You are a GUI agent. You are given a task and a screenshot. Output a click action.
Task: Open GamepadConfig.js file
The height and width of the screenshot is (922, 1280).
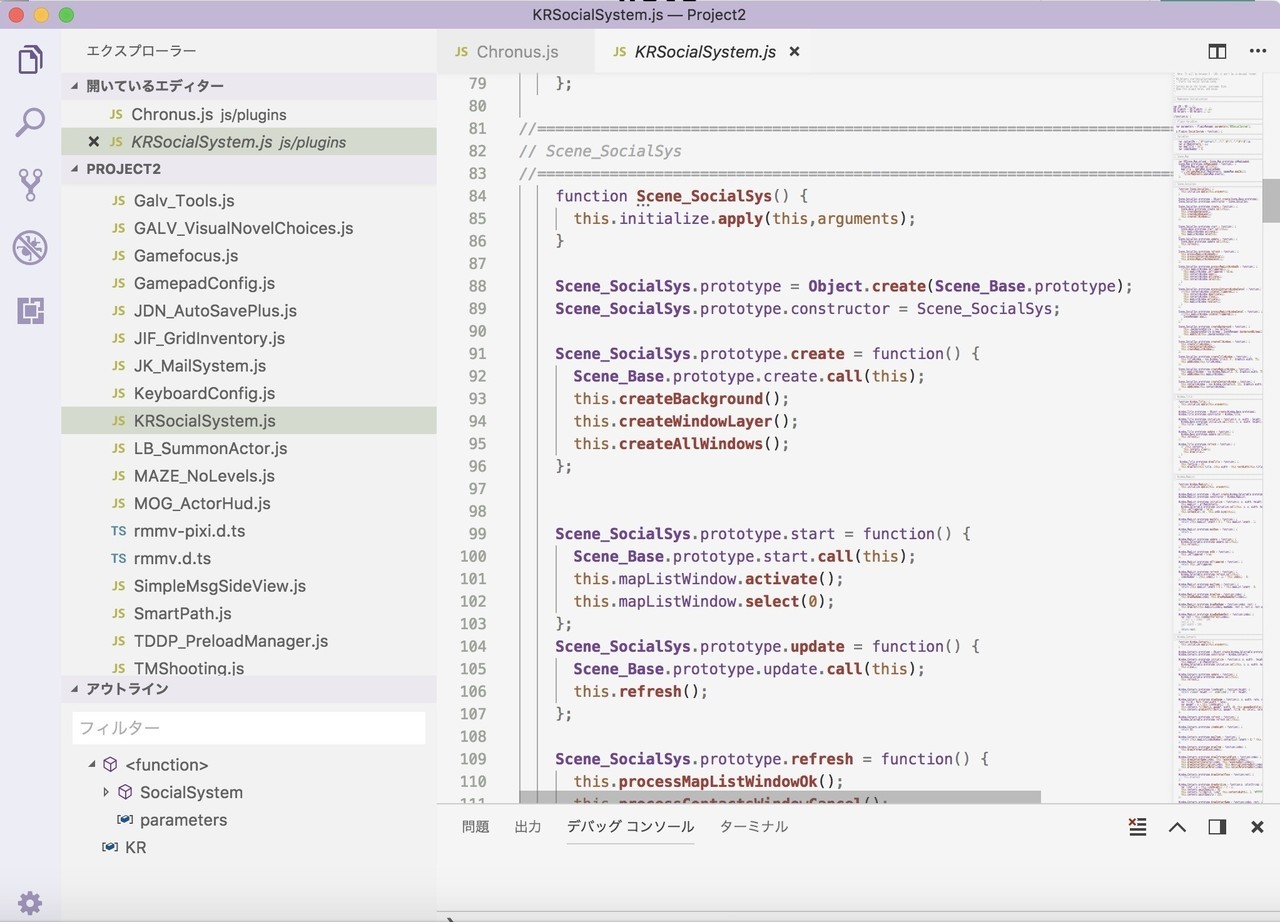249,283
